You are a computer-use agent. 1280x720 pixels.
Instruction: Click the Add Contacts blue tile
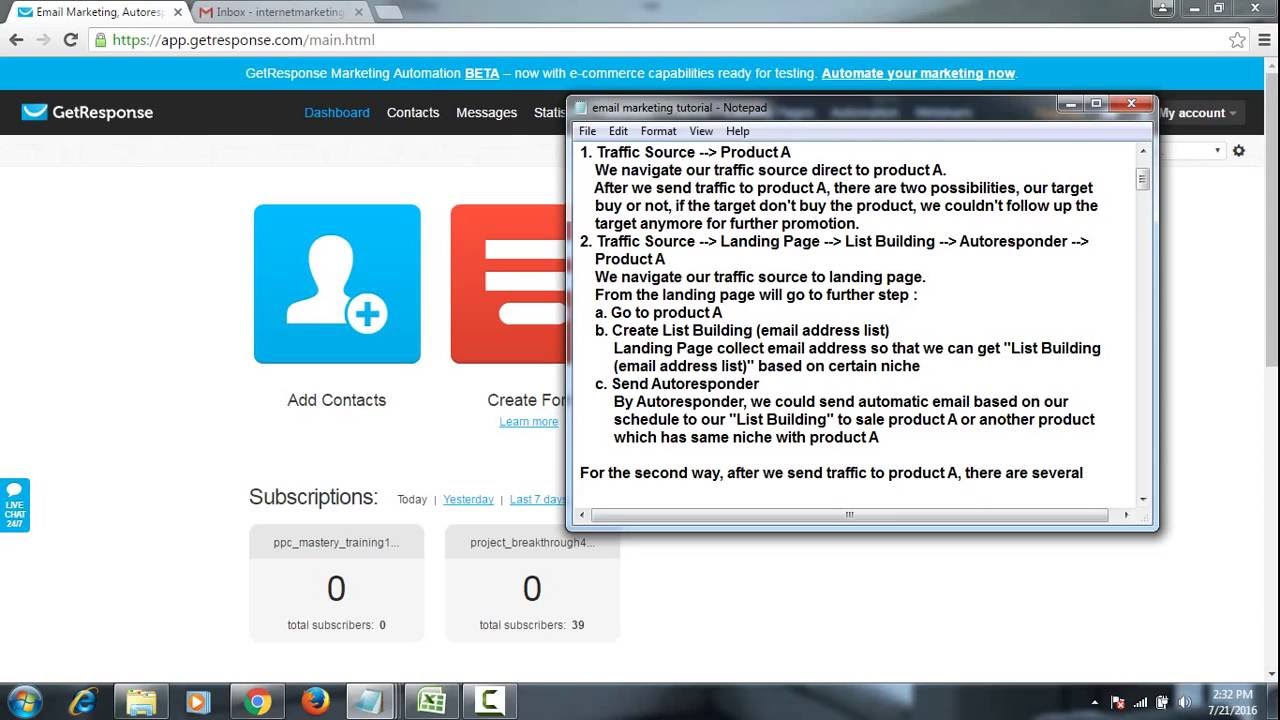[337, 284]
